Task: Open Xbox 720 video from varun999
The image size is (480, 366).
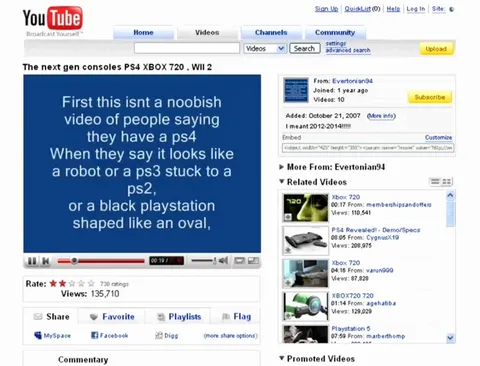Action: click(x=346, y=263)
